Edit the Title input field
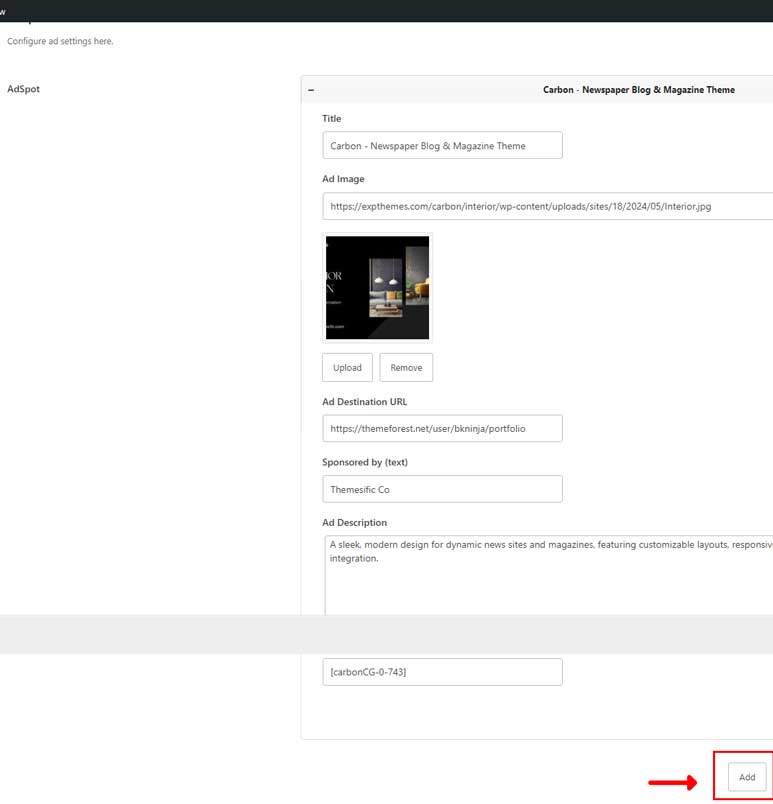The width and height of the screenshot is (773, 804). pos(442,146)
